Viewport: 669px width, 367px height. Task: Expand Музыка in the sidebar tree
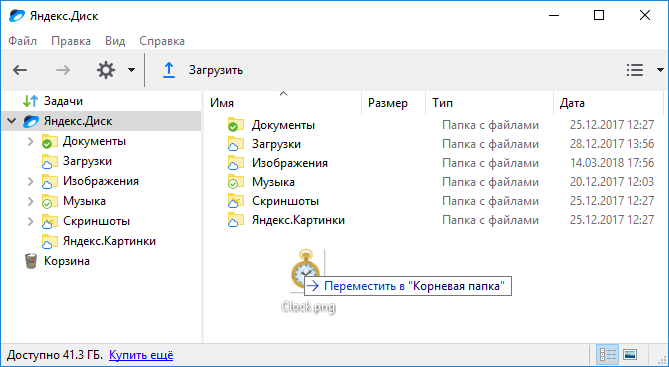click(30, 201)
